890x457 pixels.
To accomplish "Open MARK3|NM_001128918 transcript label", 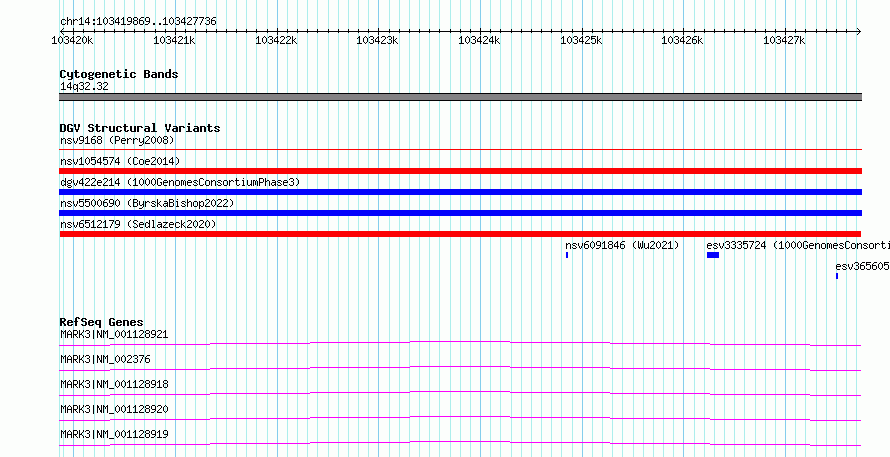I will pyautogui.click(x=114, y=384).
